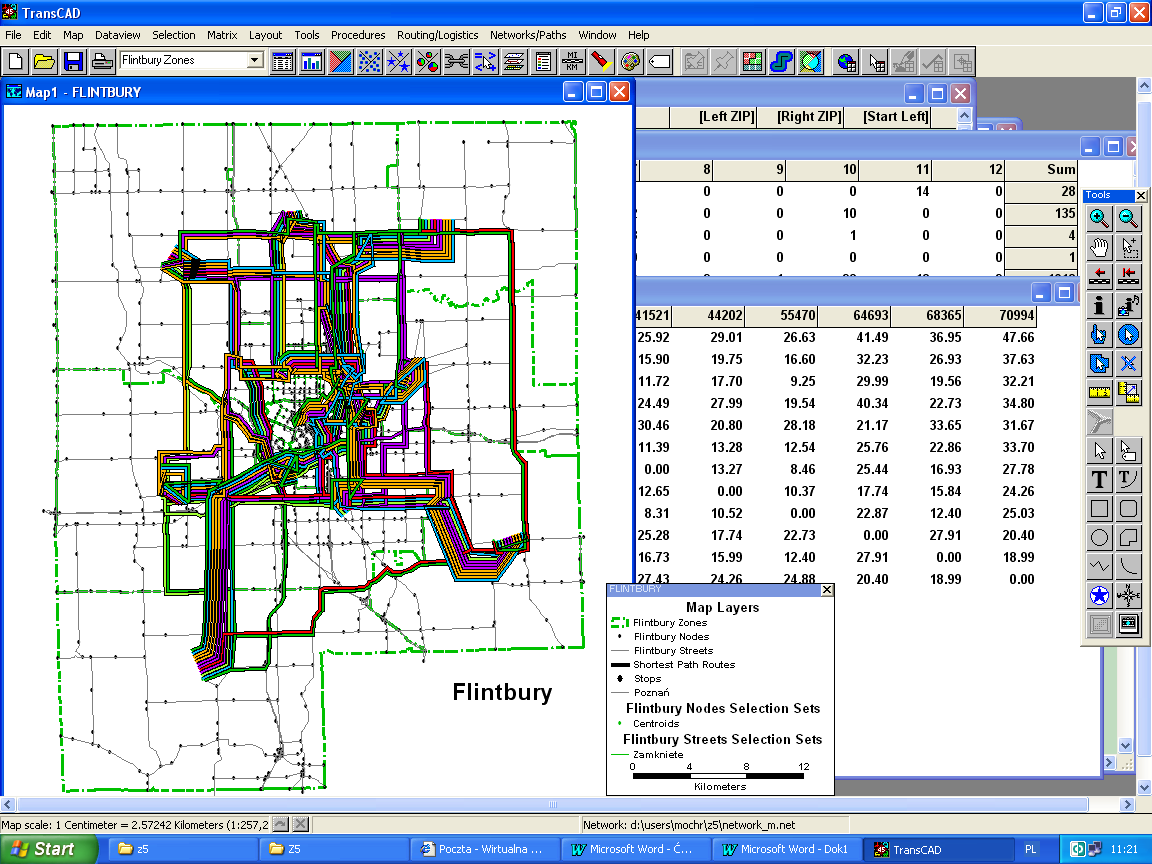Click the Save diskette icon in toolbar

click(73, 61)
